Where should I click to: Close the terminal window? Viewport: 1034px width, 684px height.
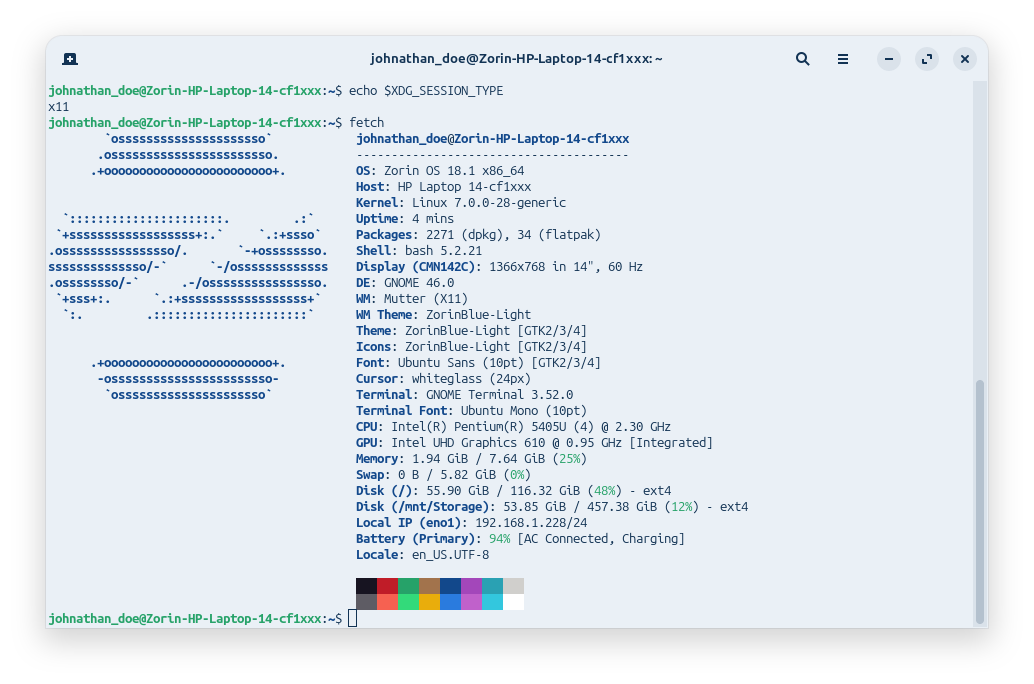tap(965, 59)
